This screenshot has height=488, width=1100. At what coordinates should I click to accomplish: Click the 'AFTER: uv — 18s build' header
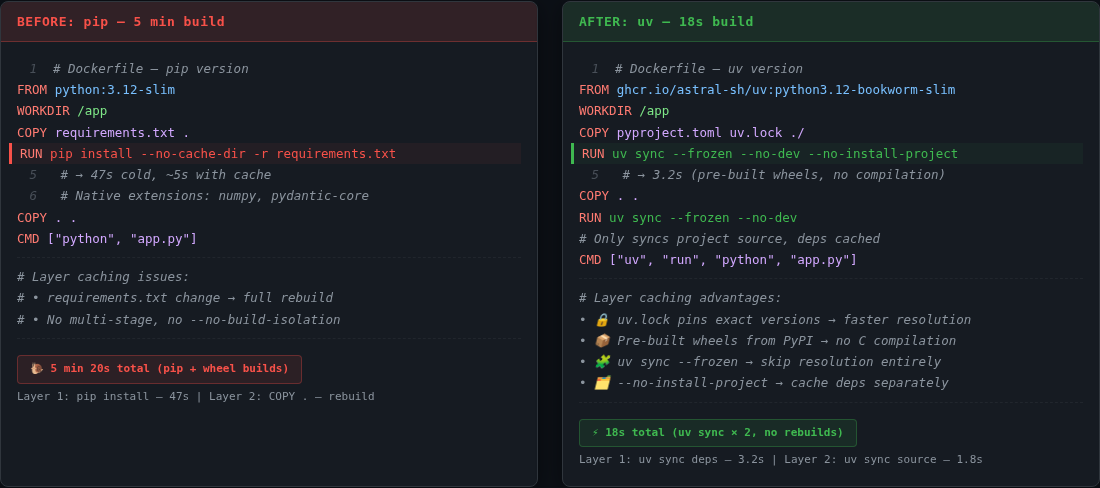pyautogui.click(x=831, y=22)
